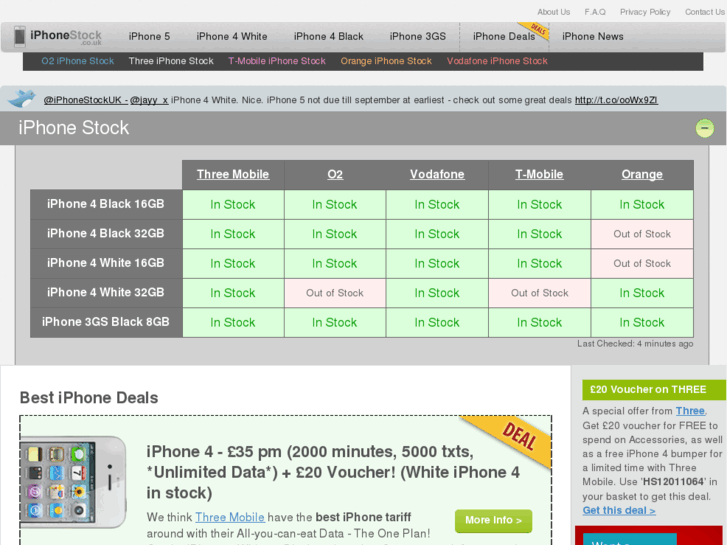Image resolution: width=727 pixels, height=545 pixels.
Task: Click T-Mobile Out of Stock for iPhone 4 White 32GB
Action: [x=540, y=293]
